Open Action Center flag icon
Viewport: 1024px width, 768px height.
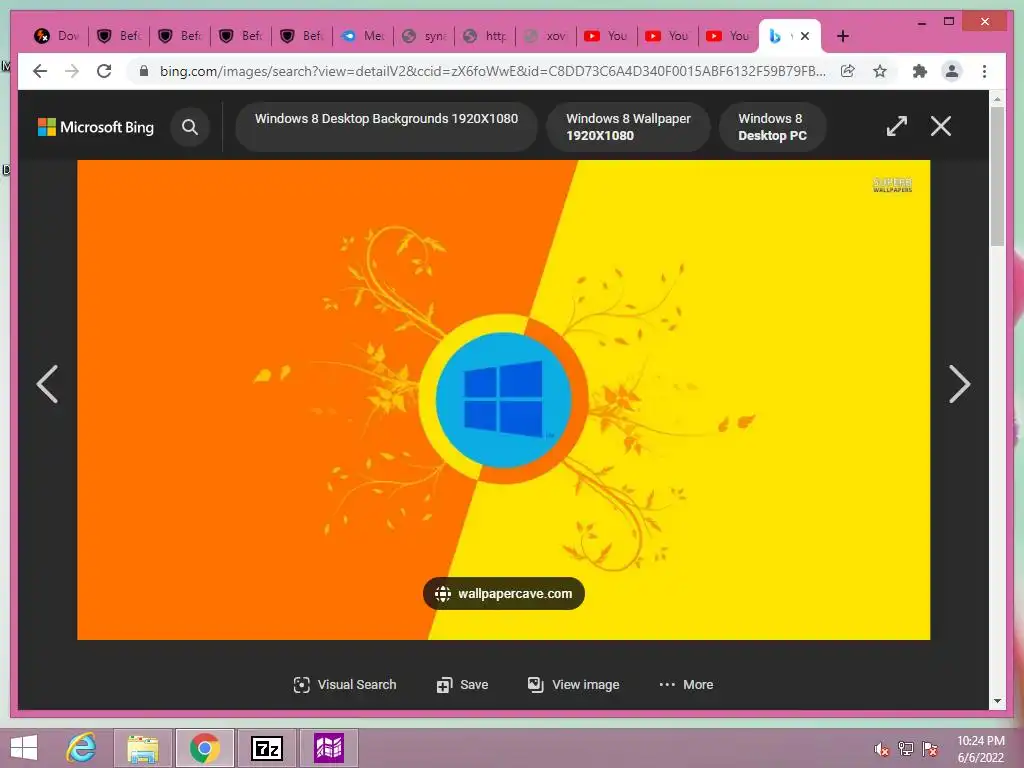(930, 749)
